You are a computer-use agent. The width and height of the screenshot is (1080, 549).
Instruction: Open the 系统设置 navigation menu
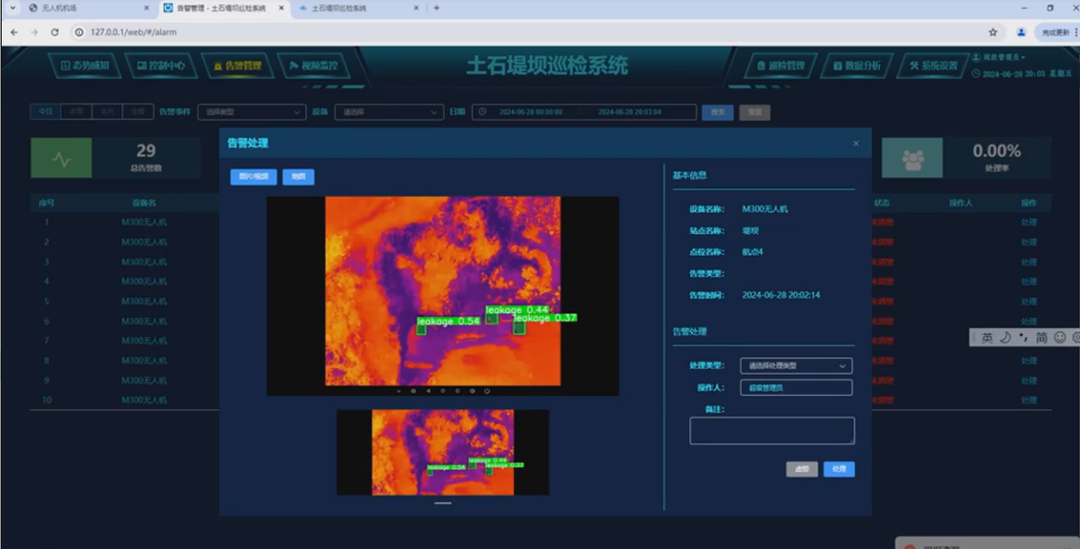pyautogui.click(x=933, y=65)
